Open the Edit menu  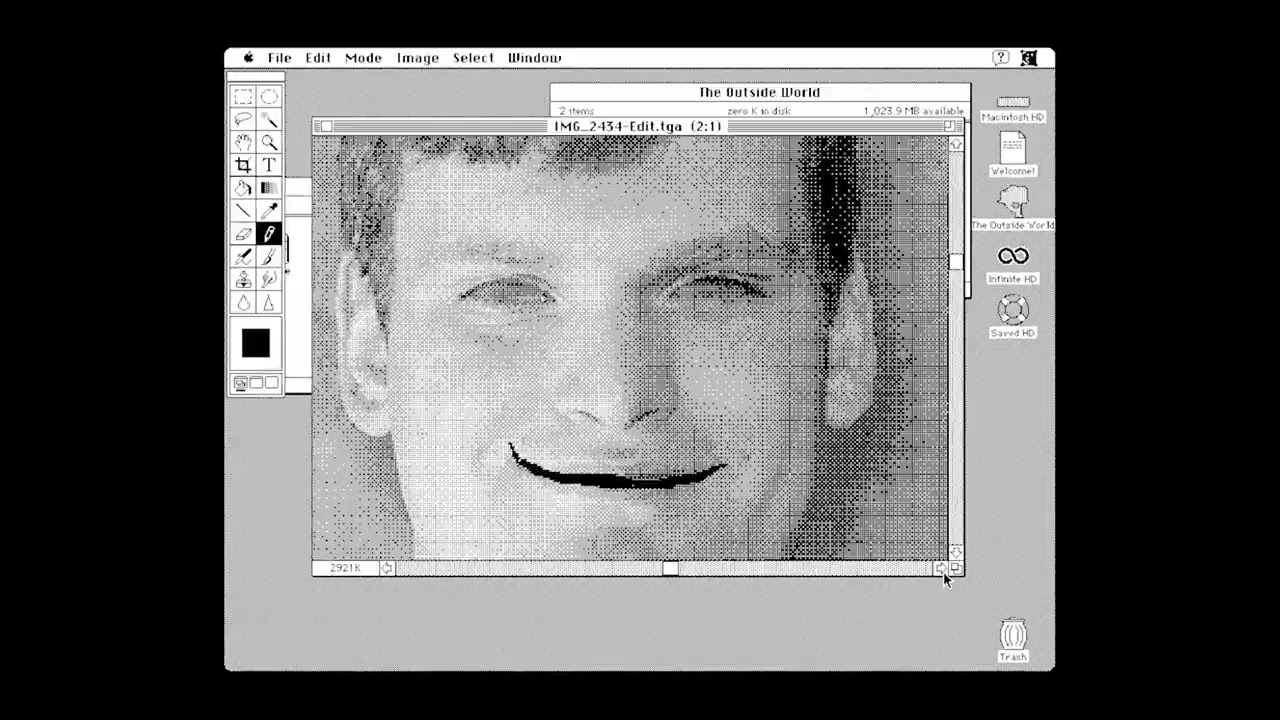[318, 58]
